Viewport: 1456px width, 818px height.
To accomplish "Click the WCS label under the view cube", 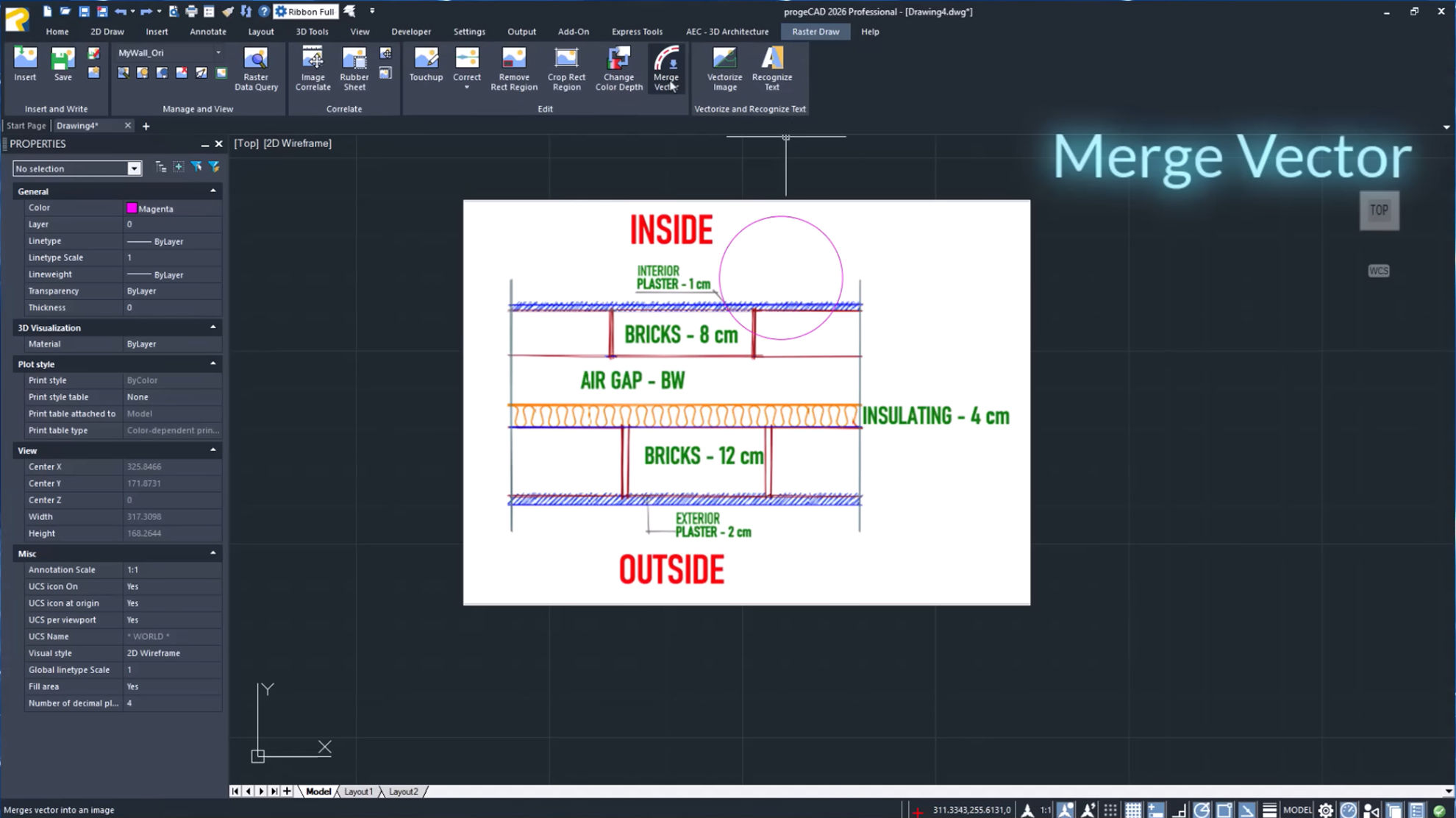I will [1379, 271].
